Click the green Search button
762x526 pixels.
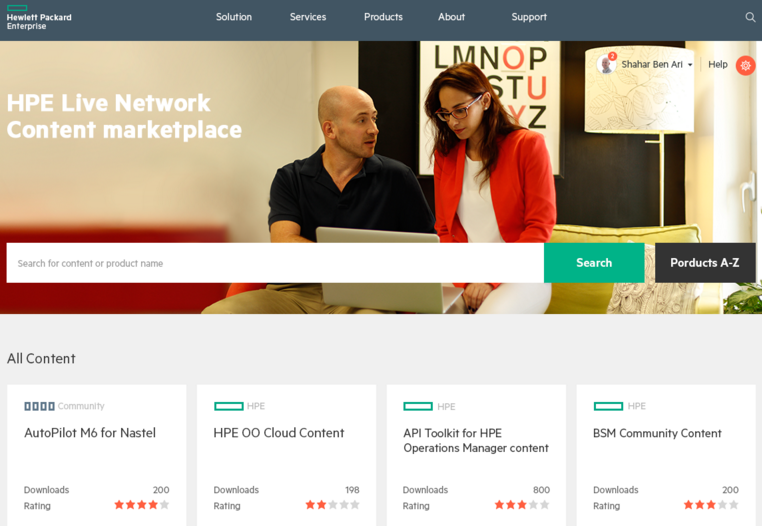(x=594, y=263)
